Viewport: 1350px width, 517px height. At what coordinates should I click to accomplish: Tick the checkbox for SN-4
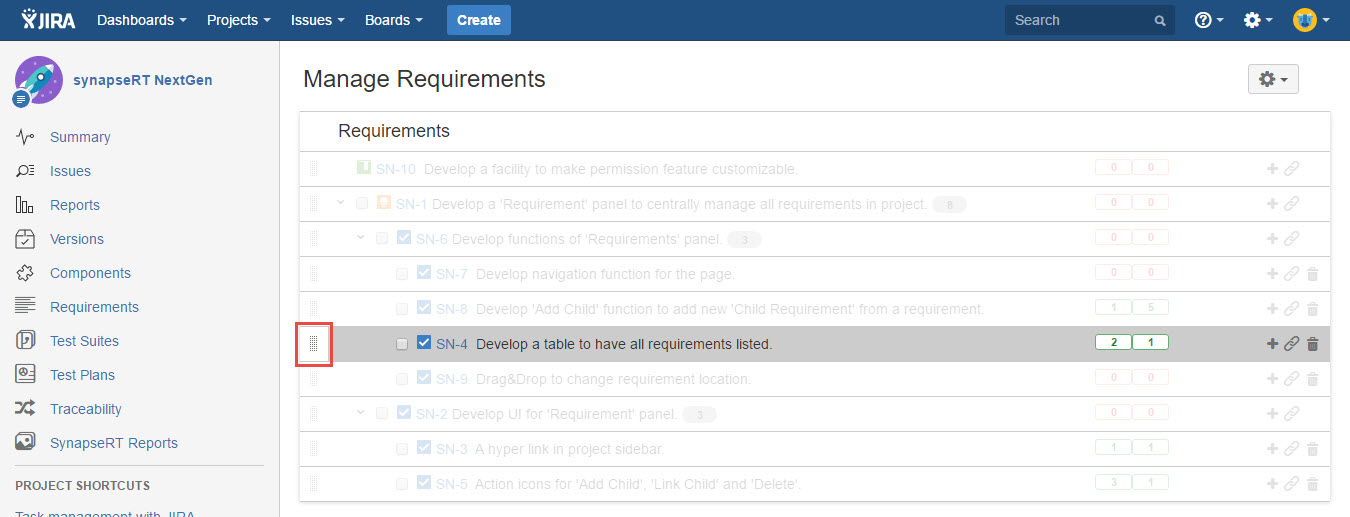click(402, 344)
